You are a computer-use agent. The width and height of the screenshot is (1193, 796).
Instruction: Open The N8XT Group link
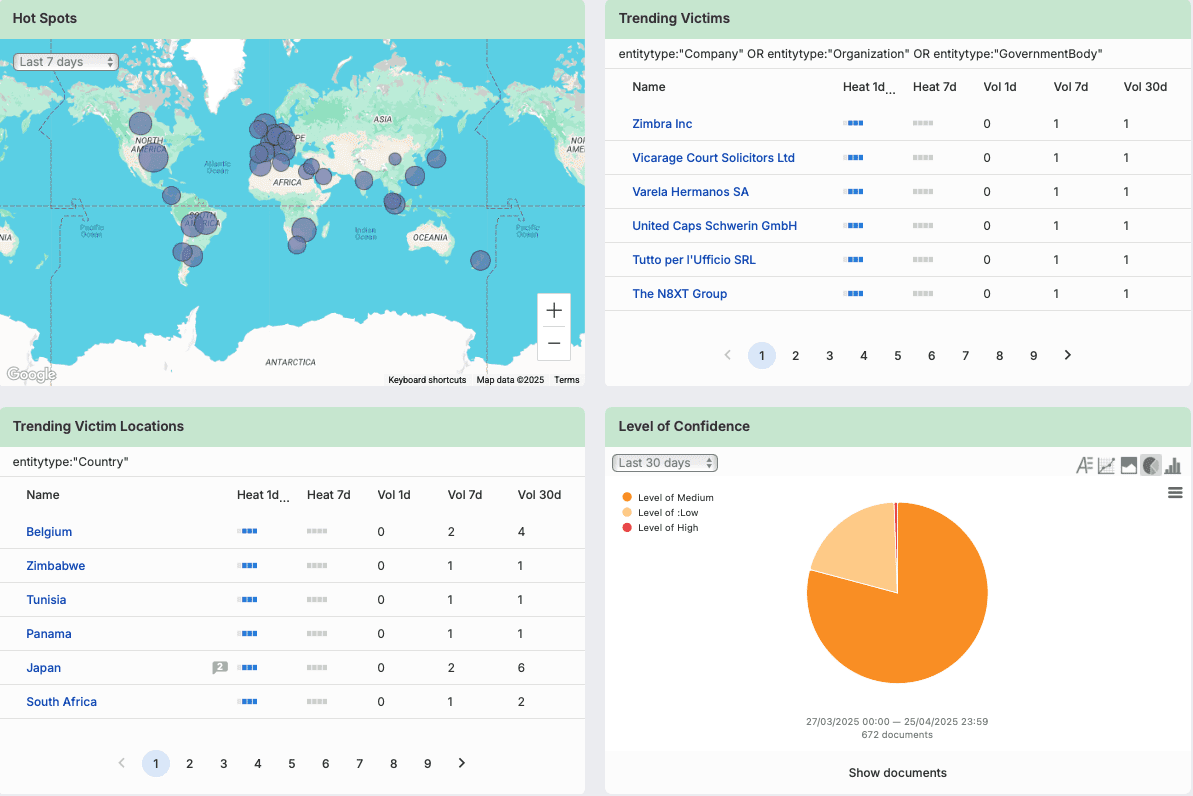pos(679,294)
